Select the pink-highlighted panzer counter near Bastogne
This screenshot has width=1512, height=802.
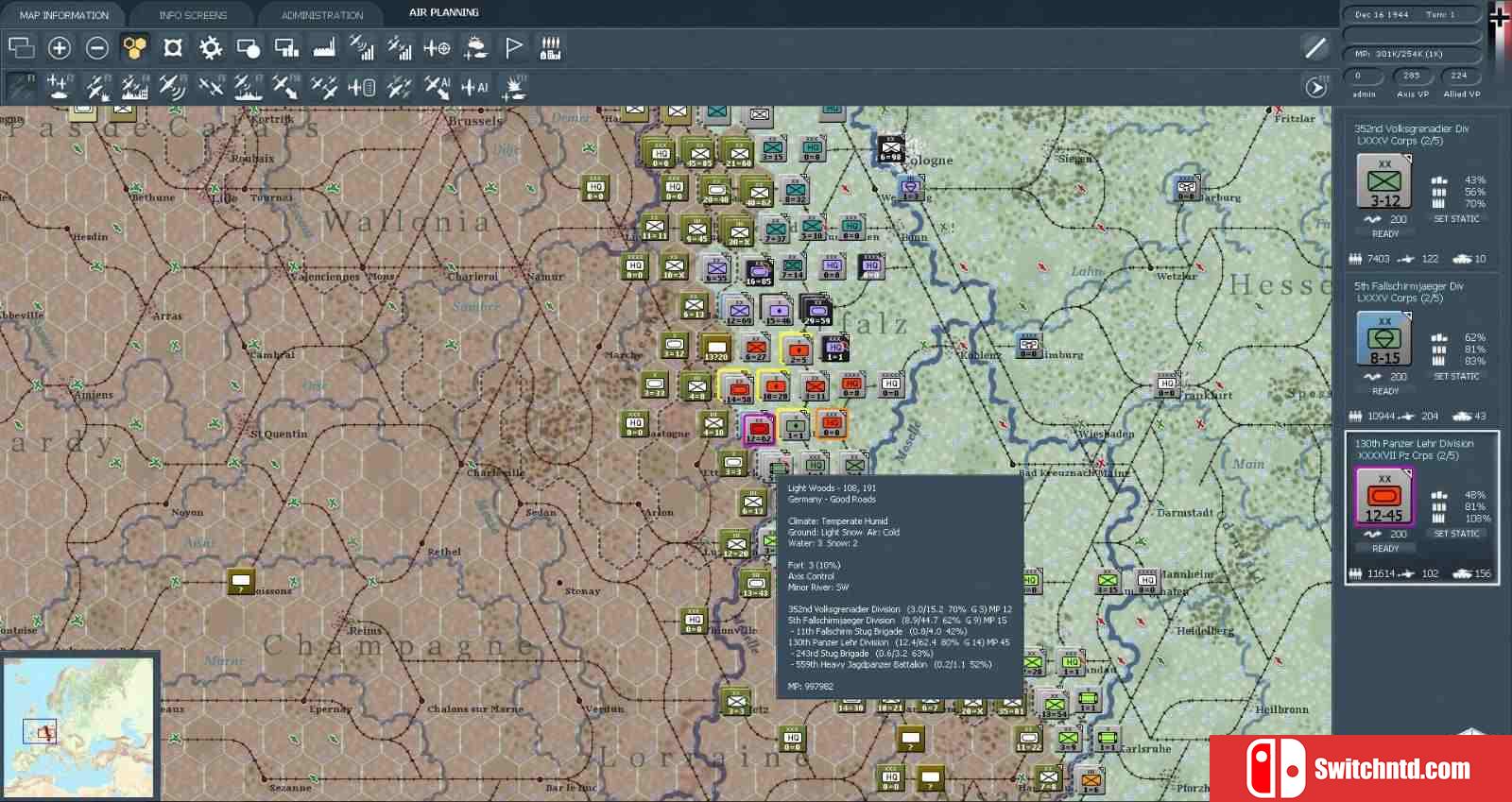[x=758, y=429]
